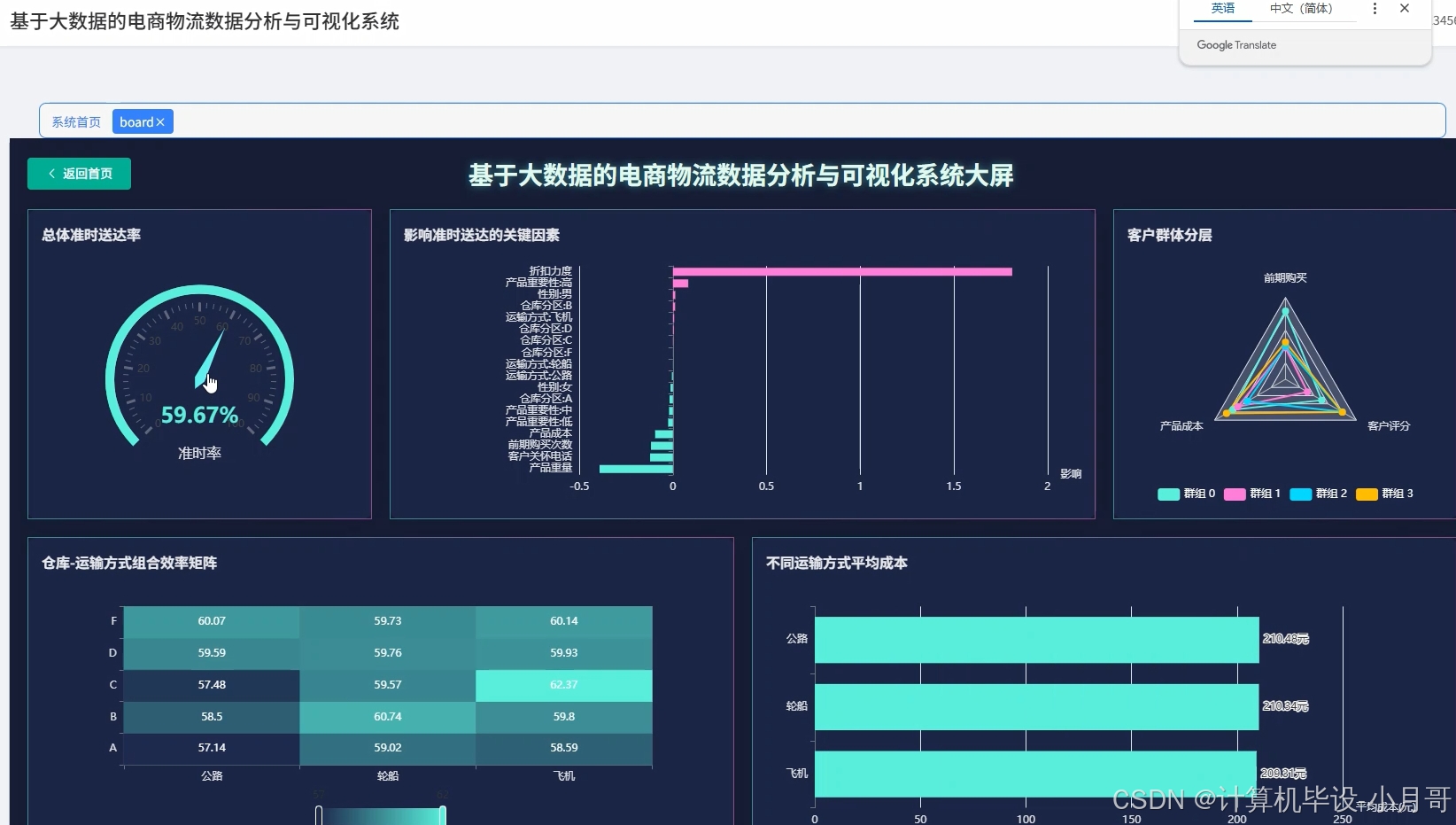Close the board tab with its X icon
The height and width of the screenshot is (825, 1456).
(x=160, y=122)
